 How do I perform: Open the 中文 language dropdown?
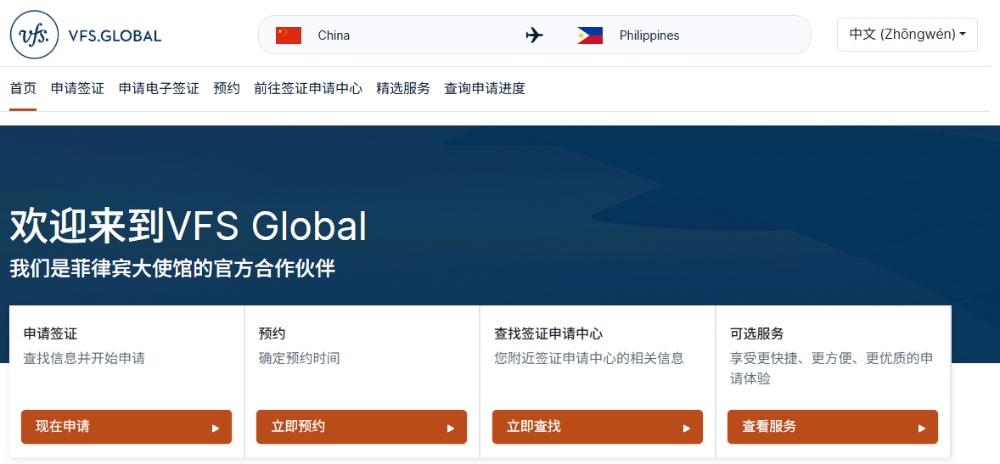(x=906, y=34)
